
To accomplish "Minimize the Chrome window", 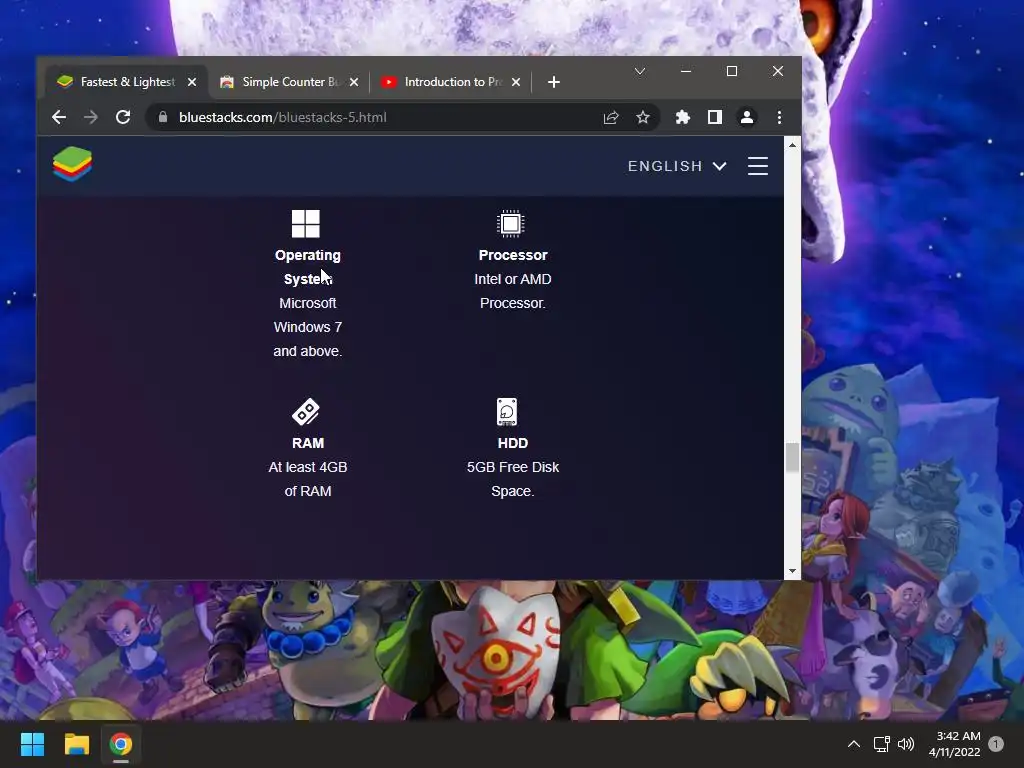I will pyautogui.click(x=686, y=71).
